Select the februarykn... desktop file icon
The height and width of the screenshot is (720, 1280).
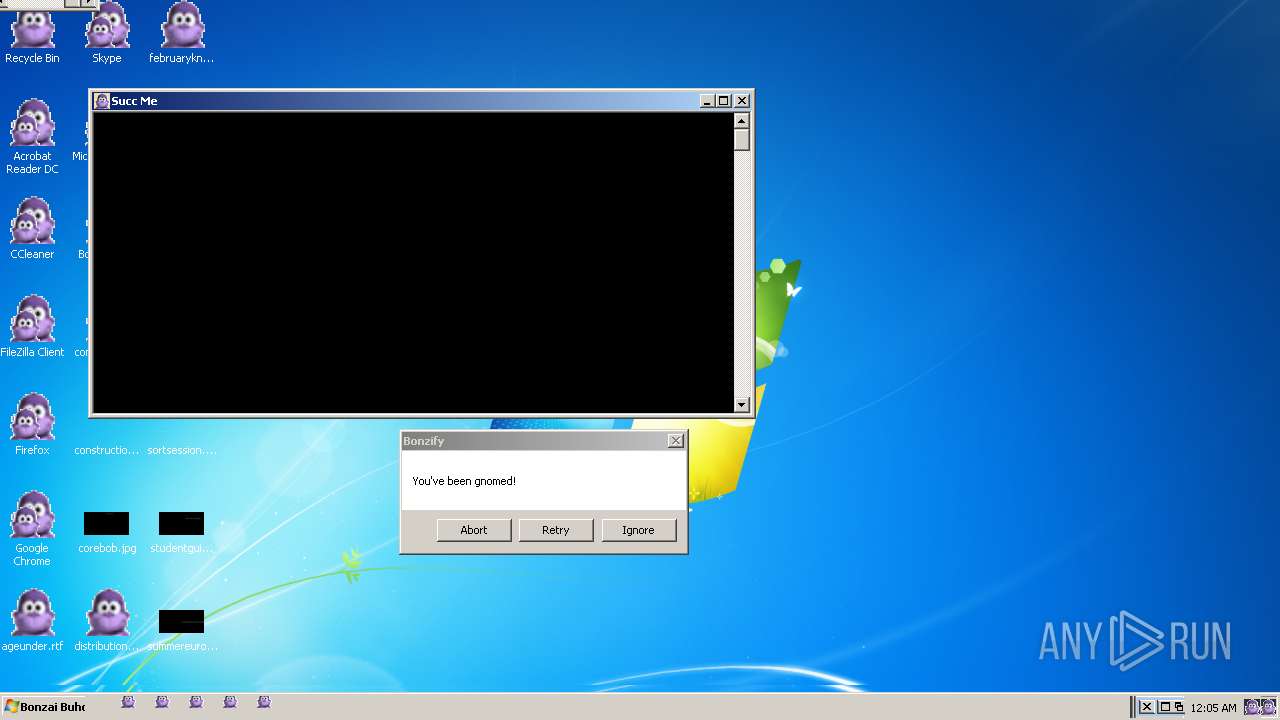182,34
